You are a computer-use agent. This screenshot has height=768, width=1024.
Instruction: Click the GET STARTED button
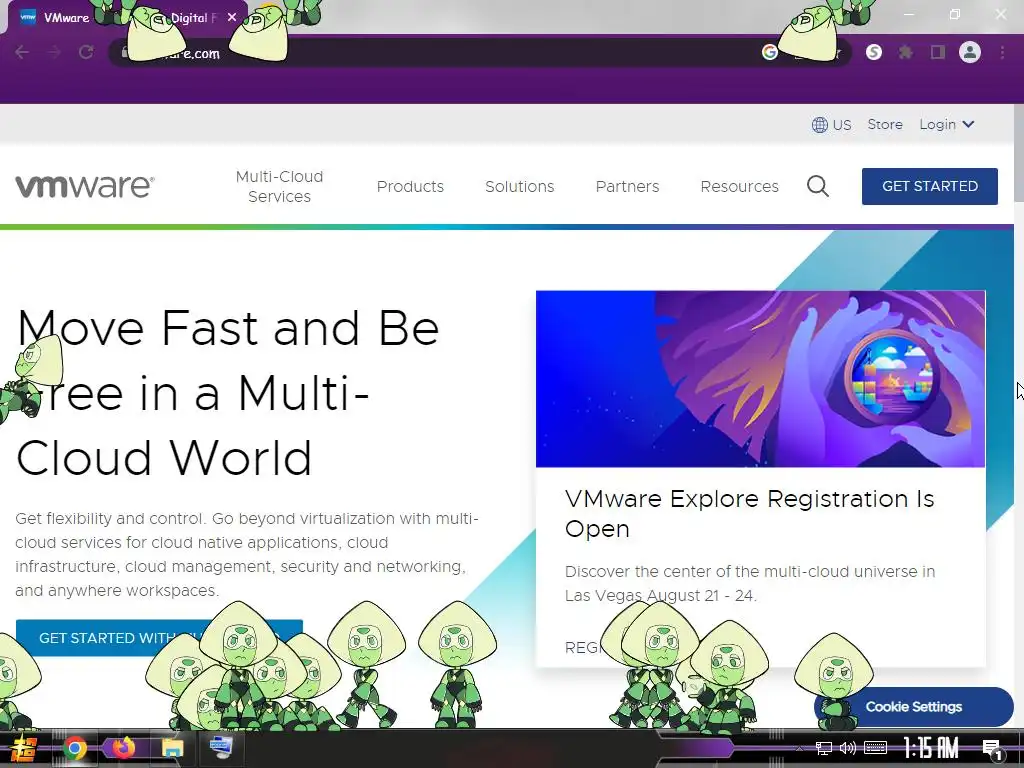click(x=930, y=186)
